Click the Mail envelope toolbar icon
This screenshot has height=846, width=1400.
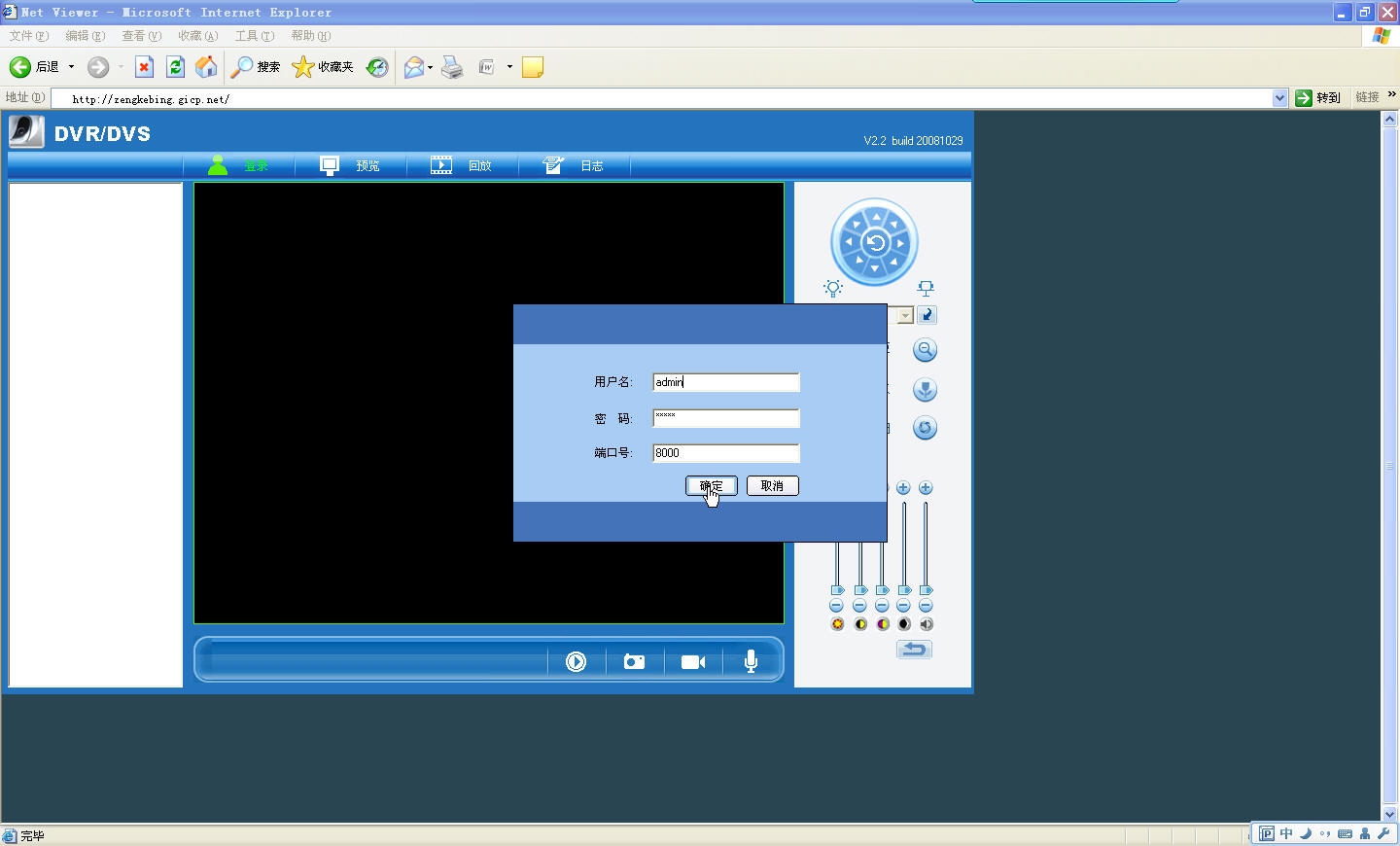[414, 67]
